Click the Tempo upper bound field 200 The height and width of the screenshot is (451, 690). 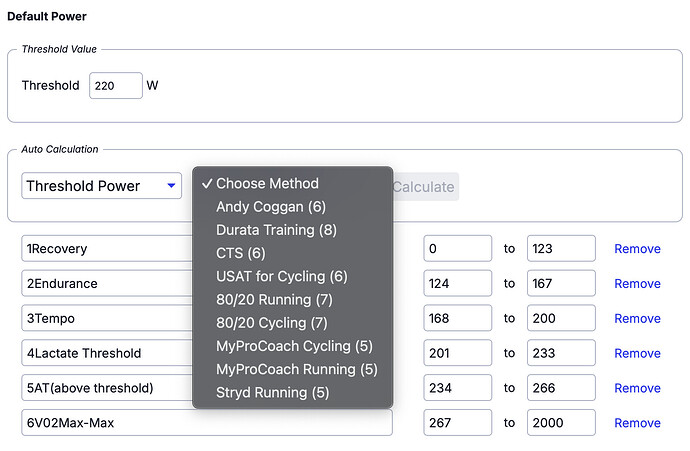pyautogui.click(x=562, y=318)
